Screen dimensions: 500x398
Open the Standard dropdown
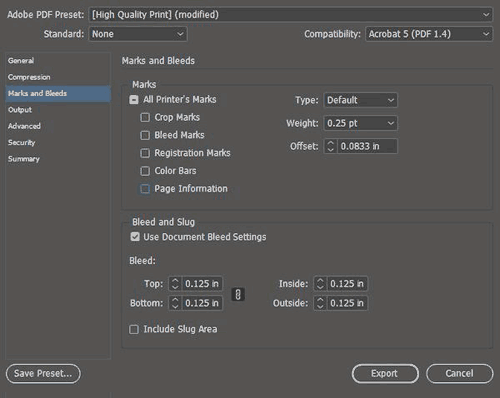(x=138, y=34)
